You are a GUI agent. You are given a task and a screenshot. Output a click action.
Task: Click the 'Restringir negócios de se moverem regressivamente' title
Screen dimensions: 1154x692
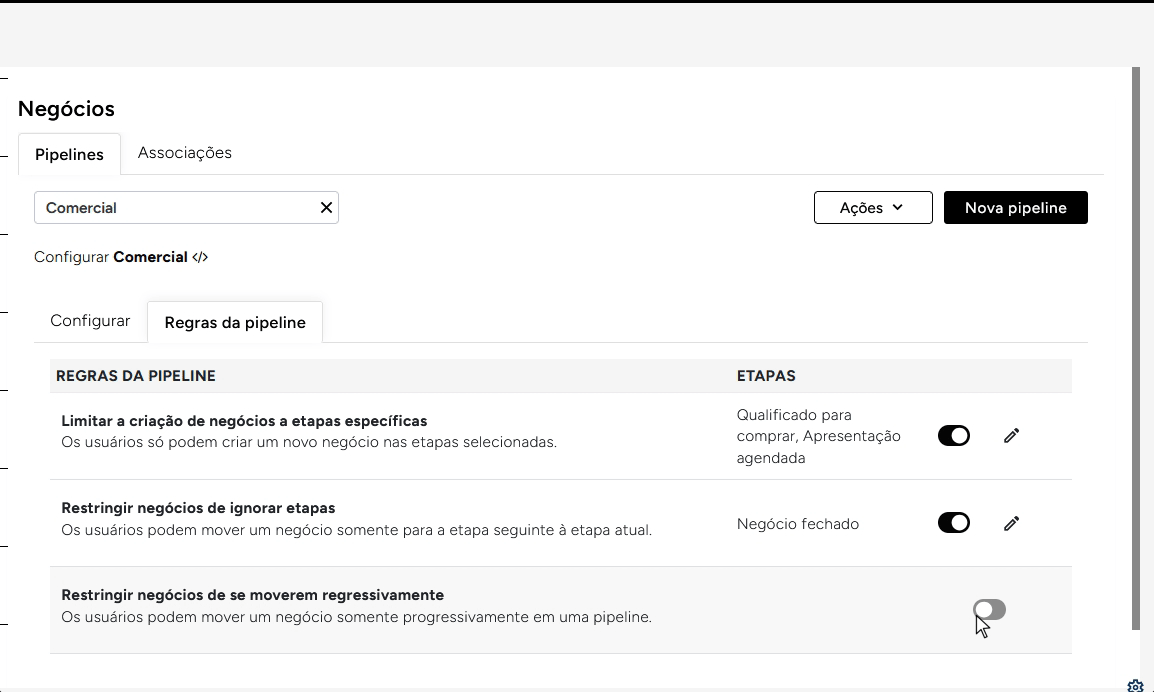pos(252,595)
